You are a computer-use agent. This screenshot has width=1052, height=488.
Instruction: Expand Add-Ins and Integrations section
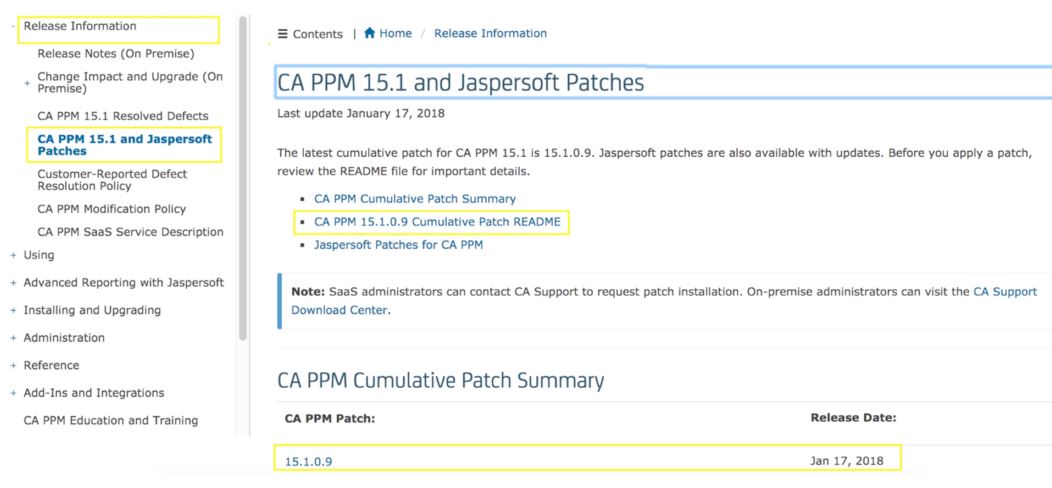[x=13, y=393]
